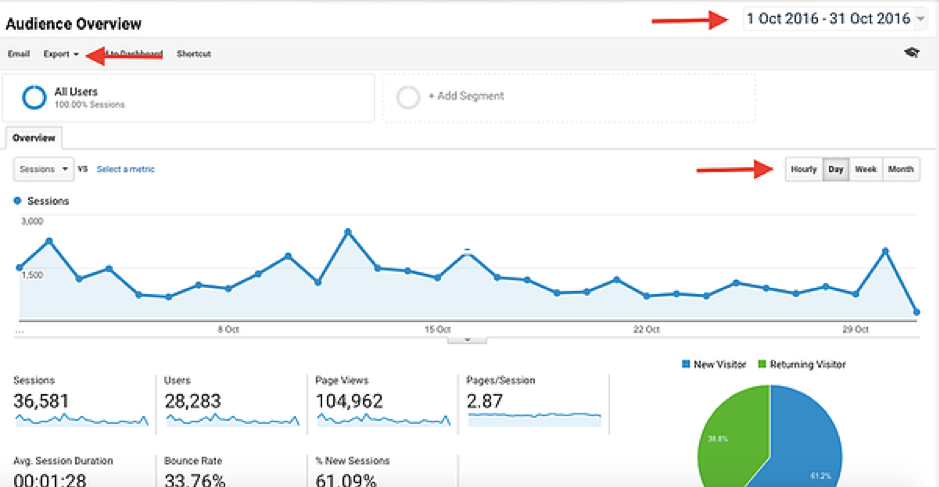Click the Returning Visitor green legend swatch
The image size is (939, 487).
(762, 364)
